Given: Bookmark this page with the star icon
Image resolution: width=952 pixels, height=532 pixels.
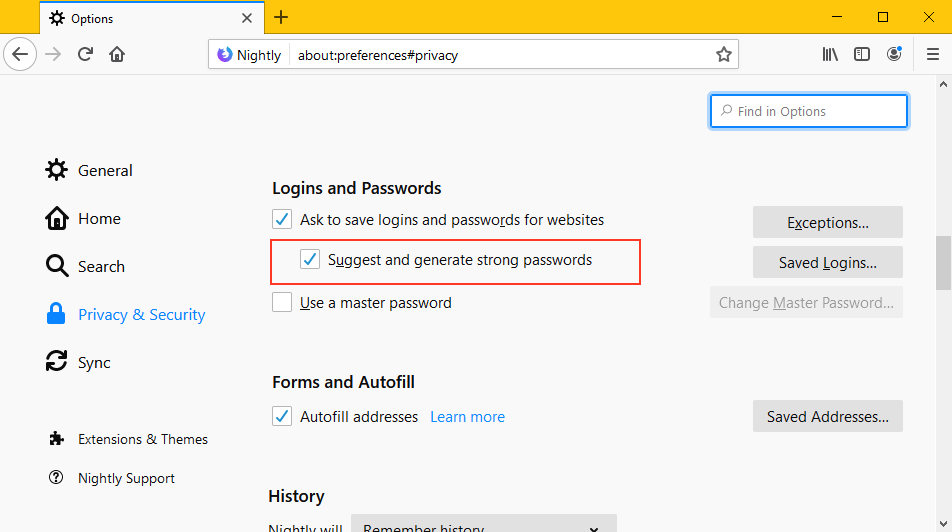Looking at the screenshot, I should pyautogui.click(x=724, y=55).
